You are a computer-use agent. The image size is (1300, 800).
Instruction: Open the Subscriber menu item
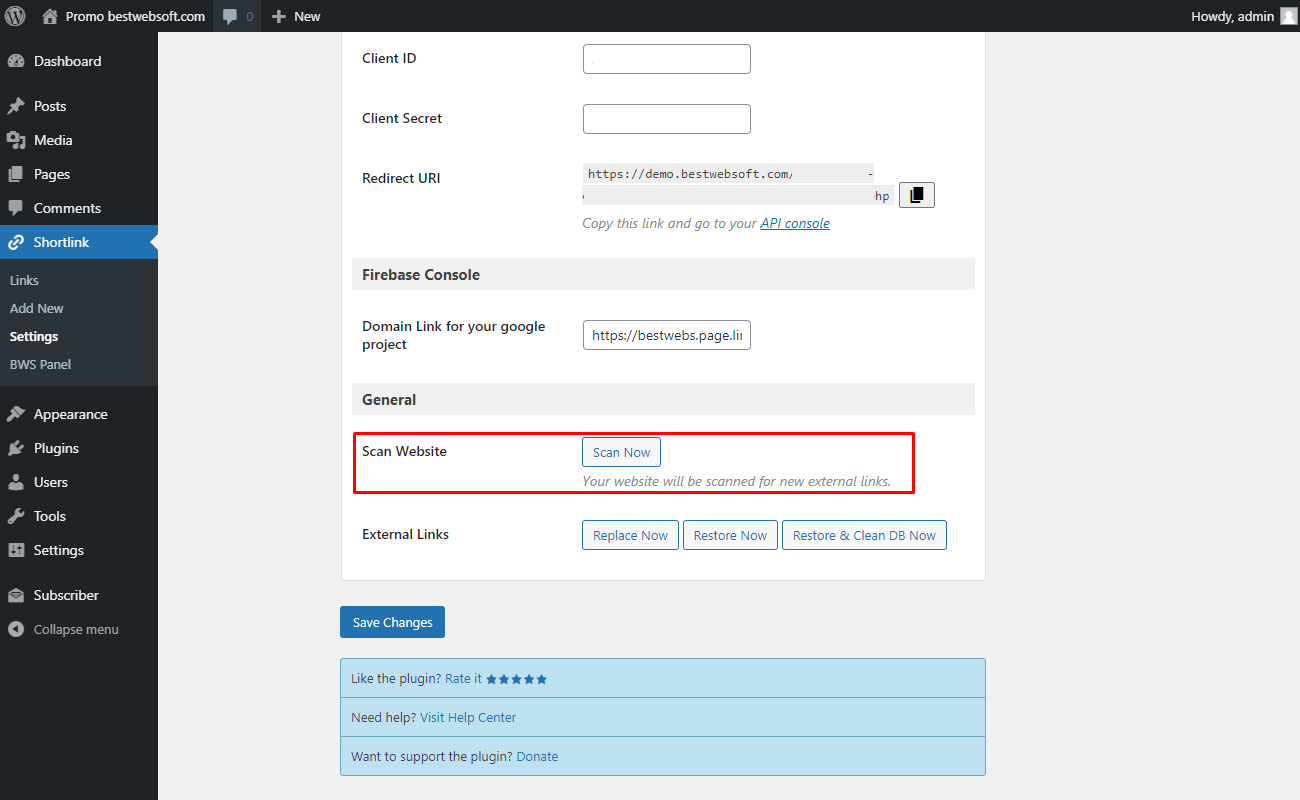tap(79, 595)
